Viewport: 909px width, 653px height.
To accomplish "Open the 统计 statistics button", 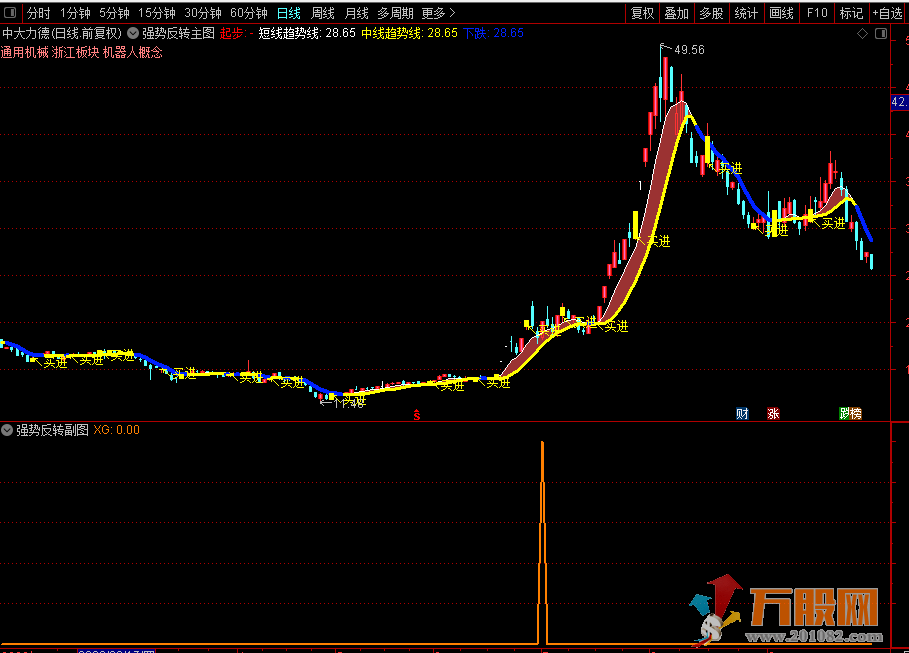I will (746, 13).
